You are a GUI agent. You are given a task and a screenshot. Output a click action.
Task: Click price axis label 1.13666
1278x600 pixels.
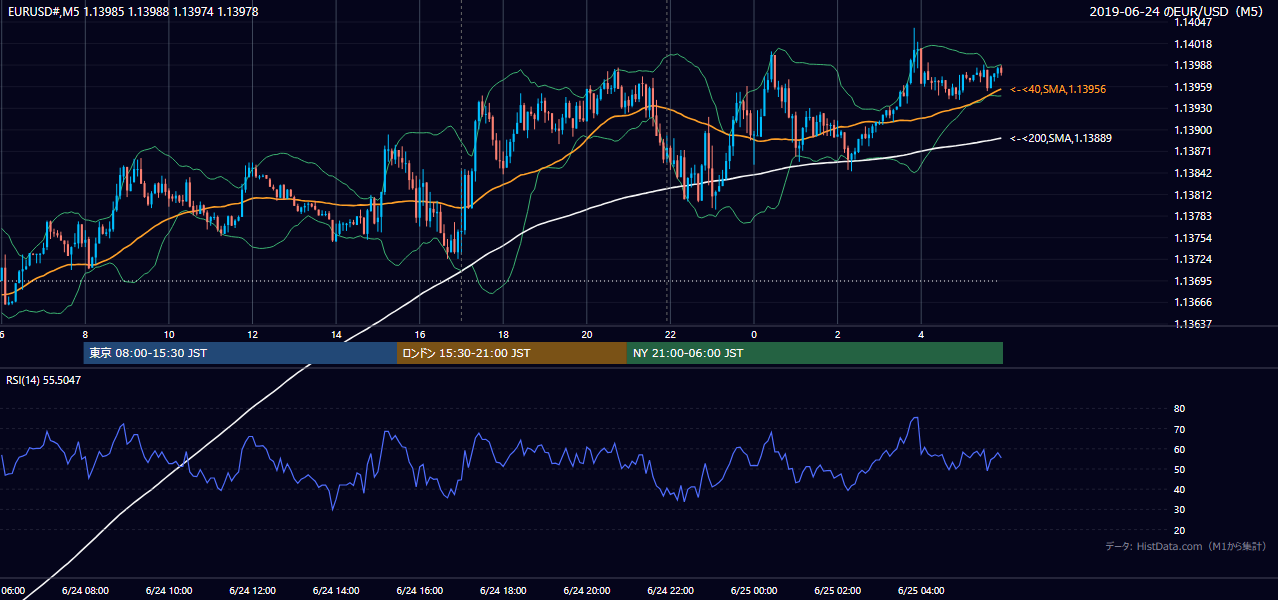click(1193, 302)
